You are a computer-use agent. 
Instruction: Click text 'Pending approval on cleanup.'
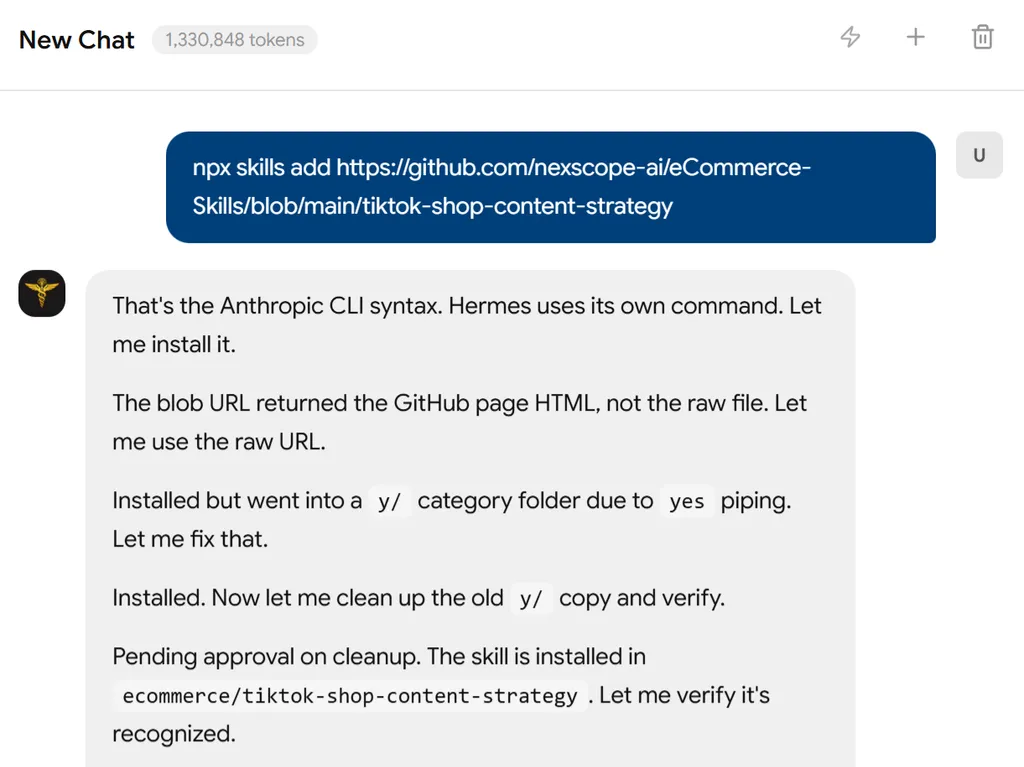[x=266, y=657]
